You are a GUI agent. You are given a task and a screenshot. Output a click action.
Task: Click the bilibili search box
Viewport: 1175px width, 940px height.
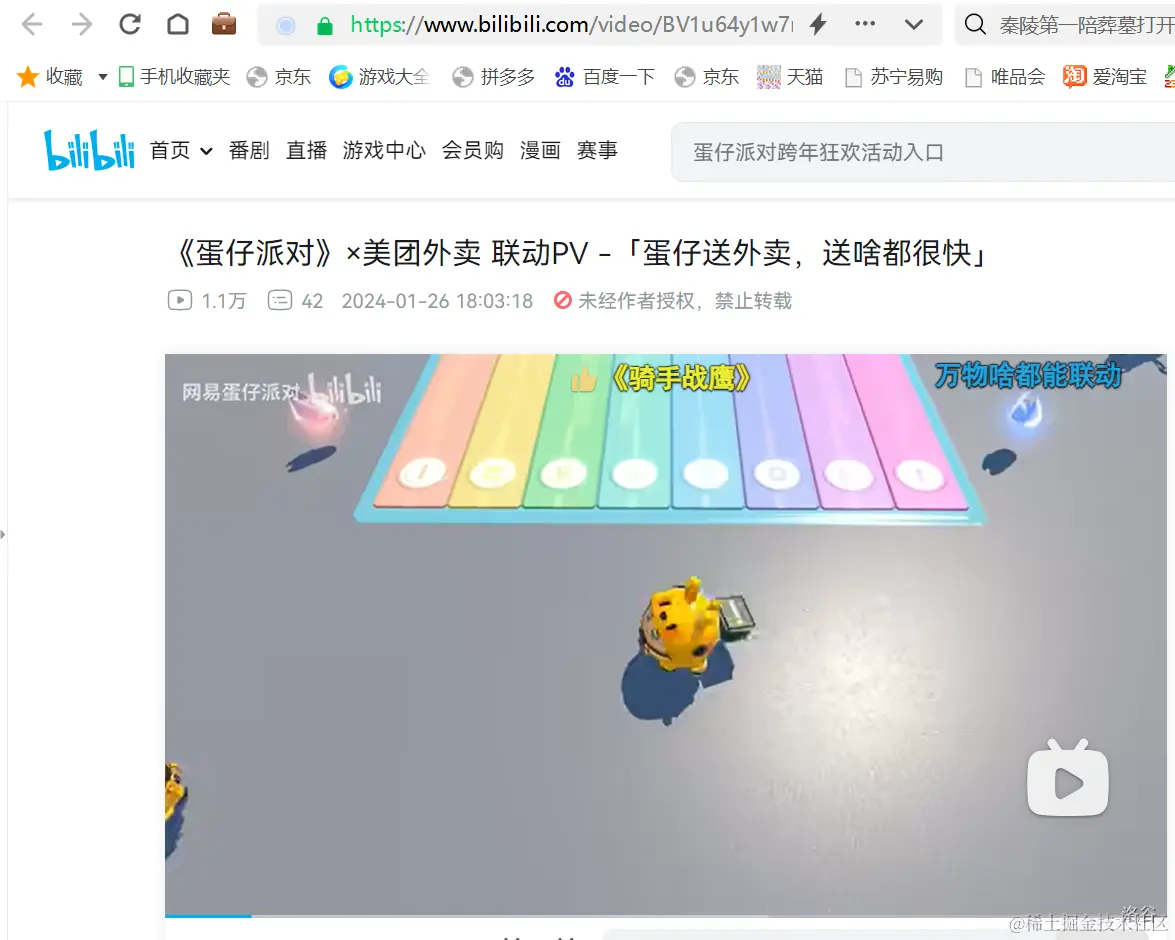(923, 152)
